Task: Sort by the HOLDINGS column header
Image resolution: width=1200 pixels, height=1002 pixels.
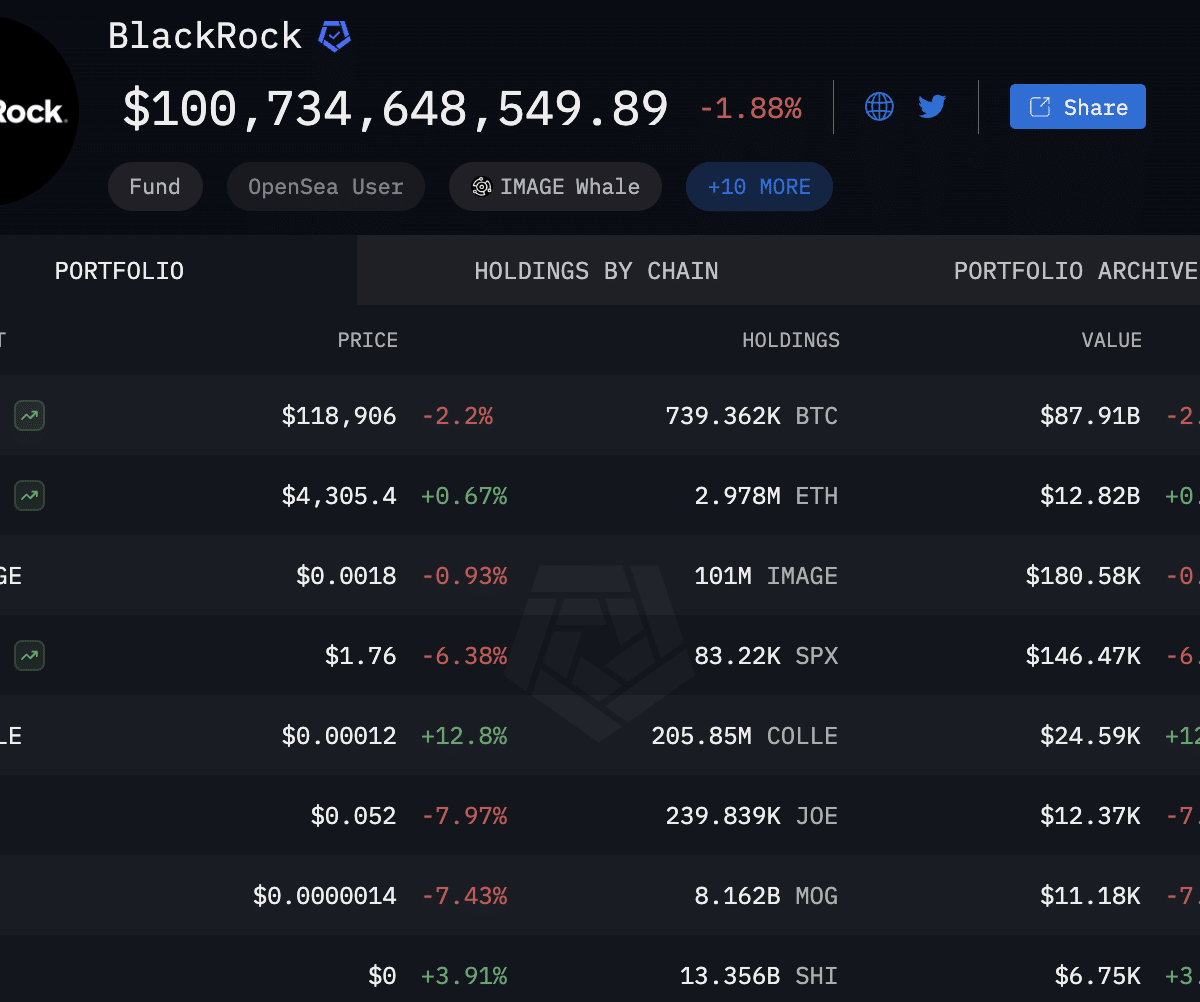Action: [x=791, y=340]
